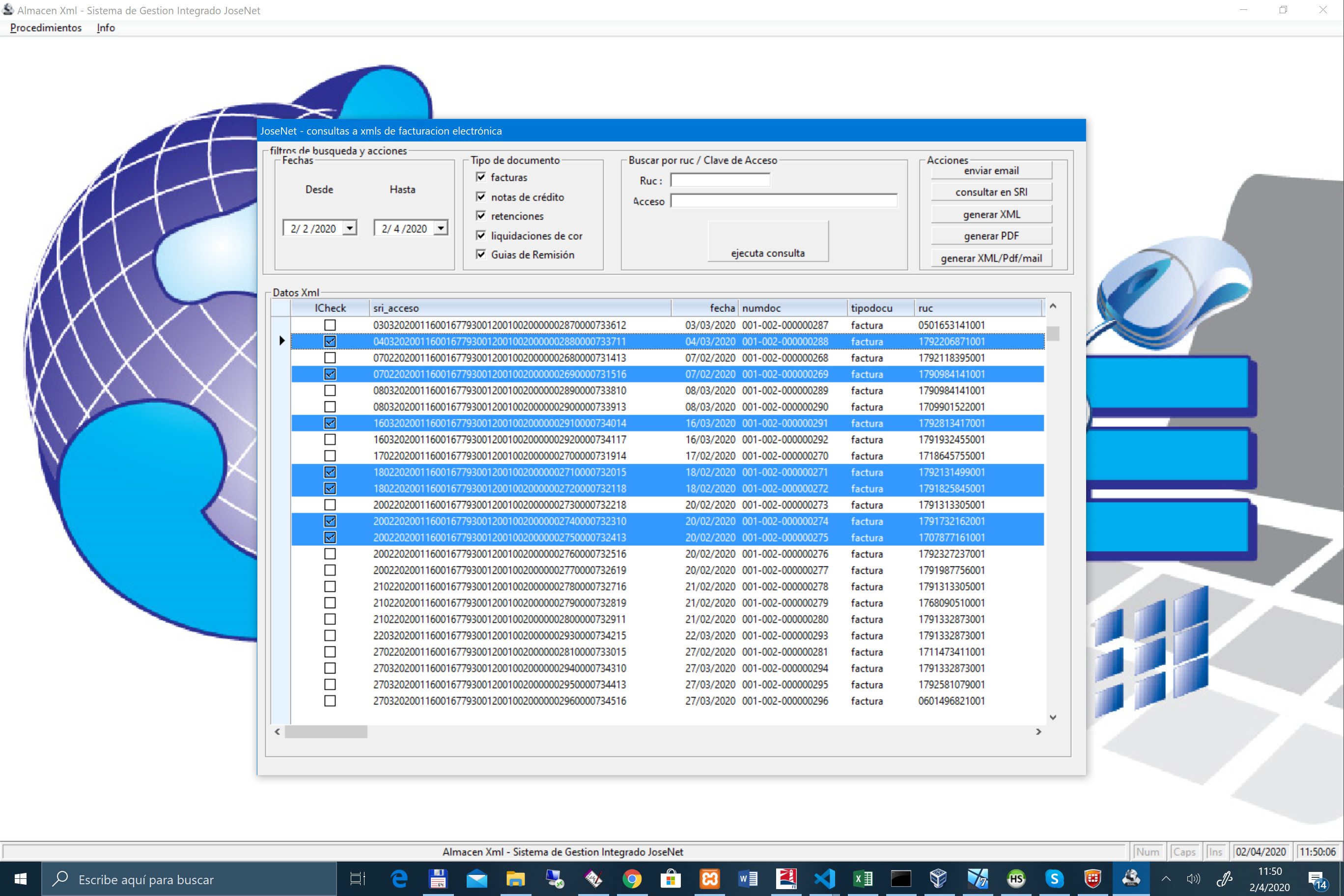
Task: Open the Mail app from taskbar
Action: click(476, 879)
